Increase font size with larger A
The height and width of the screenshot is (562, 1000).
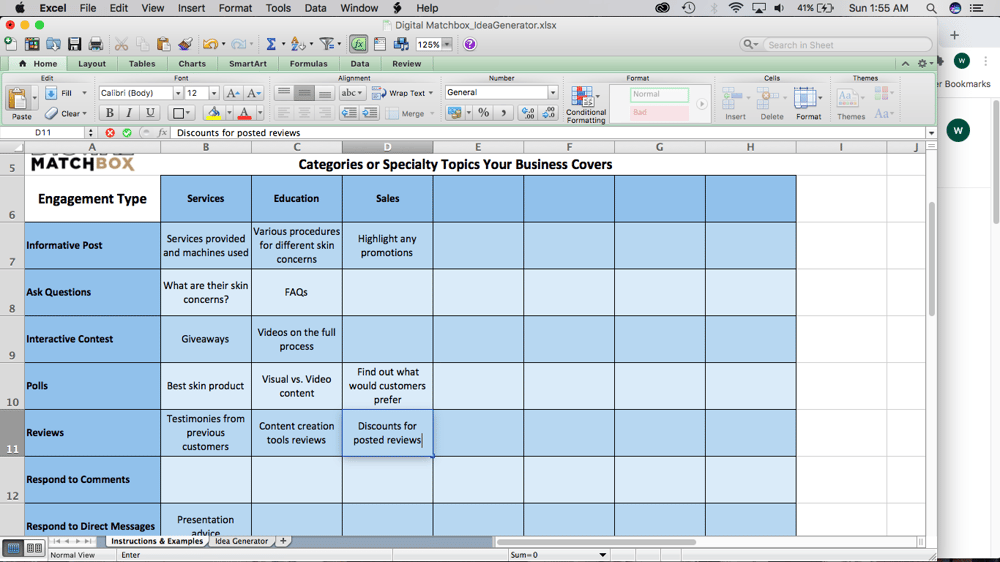(233, 93)
